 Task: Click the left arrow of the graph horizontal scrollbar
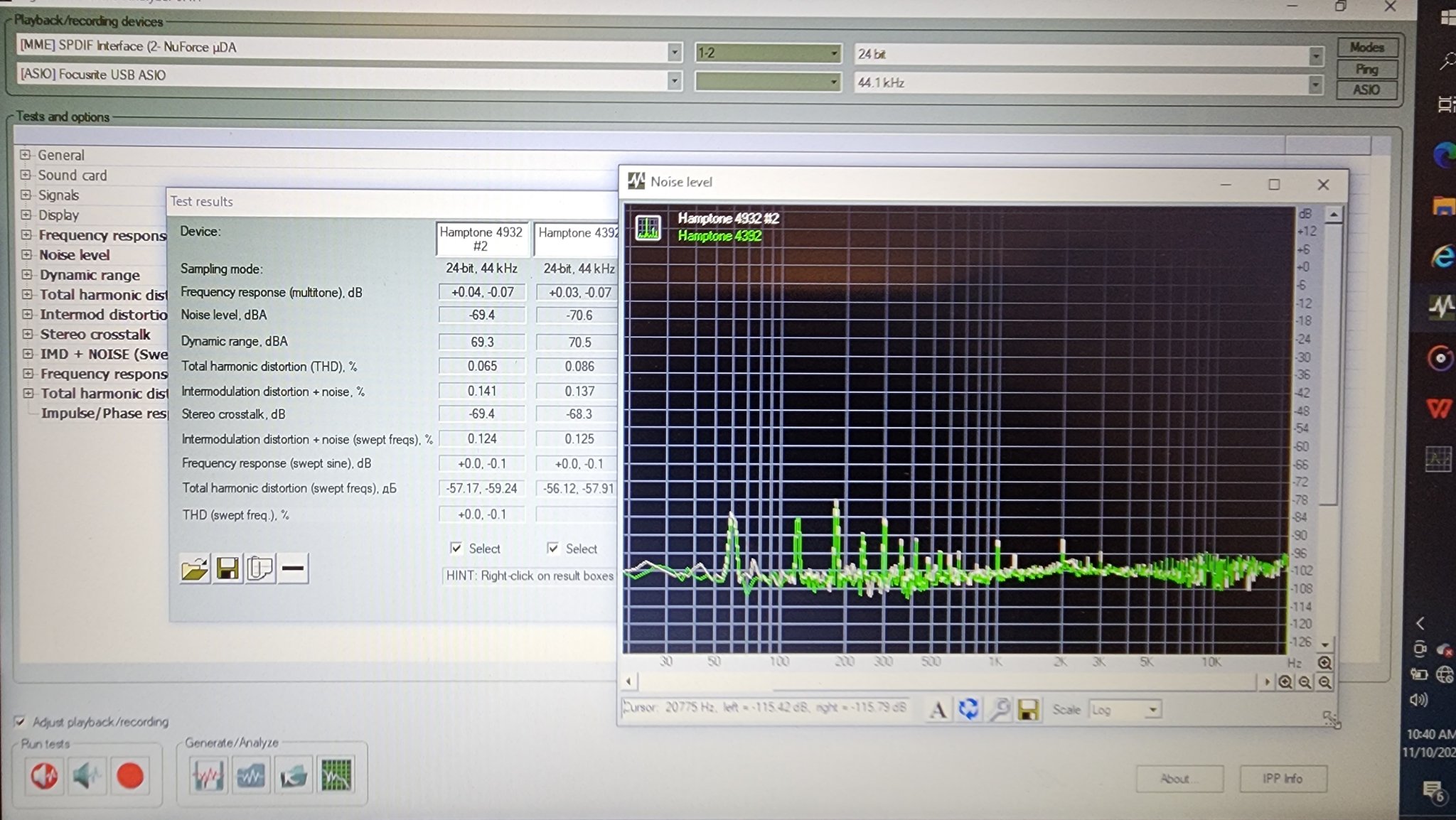pyautogui.click(x=628, y=682)
